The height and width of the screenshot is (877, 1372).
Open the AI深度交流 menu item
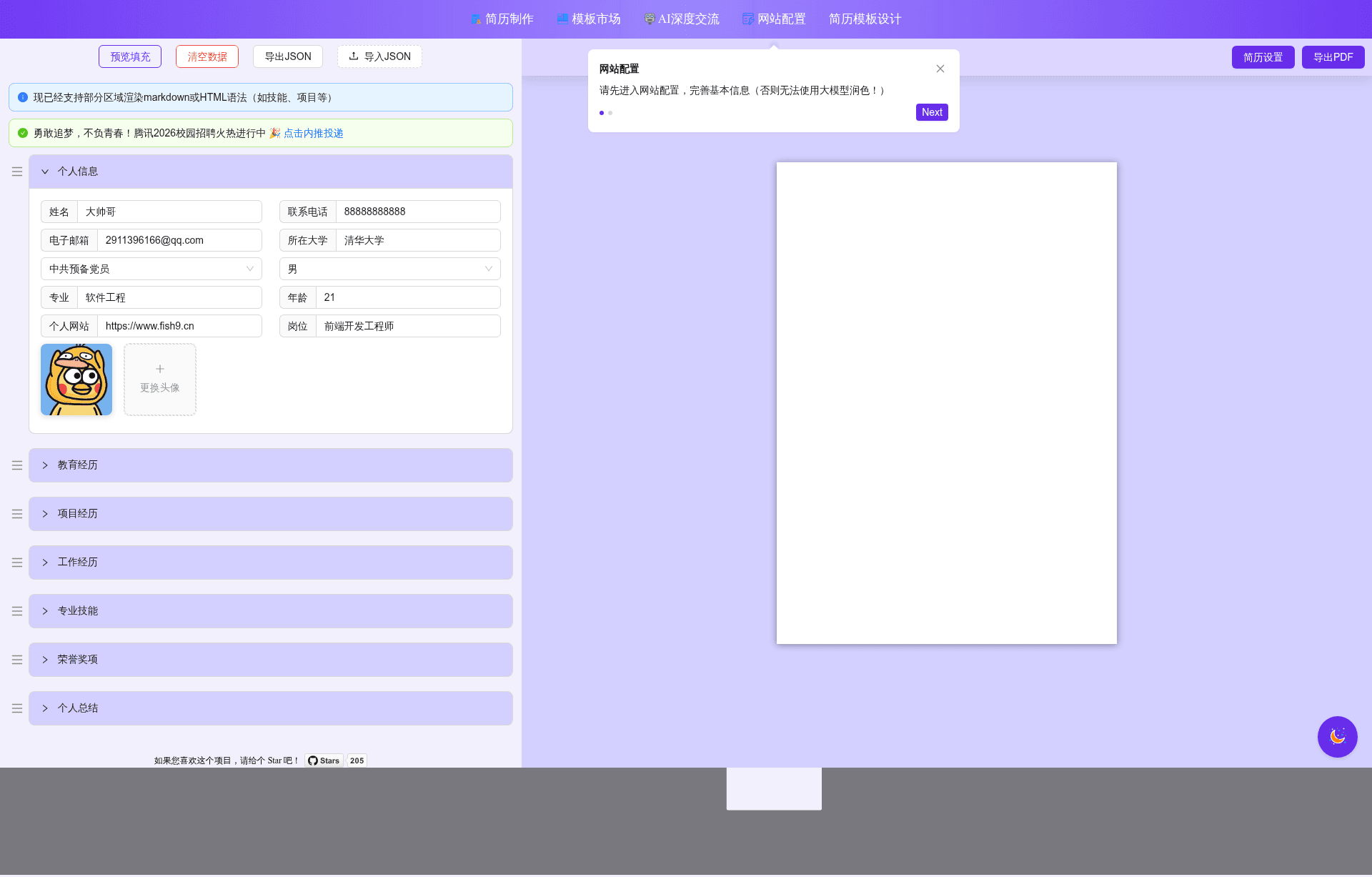[681, 19]
